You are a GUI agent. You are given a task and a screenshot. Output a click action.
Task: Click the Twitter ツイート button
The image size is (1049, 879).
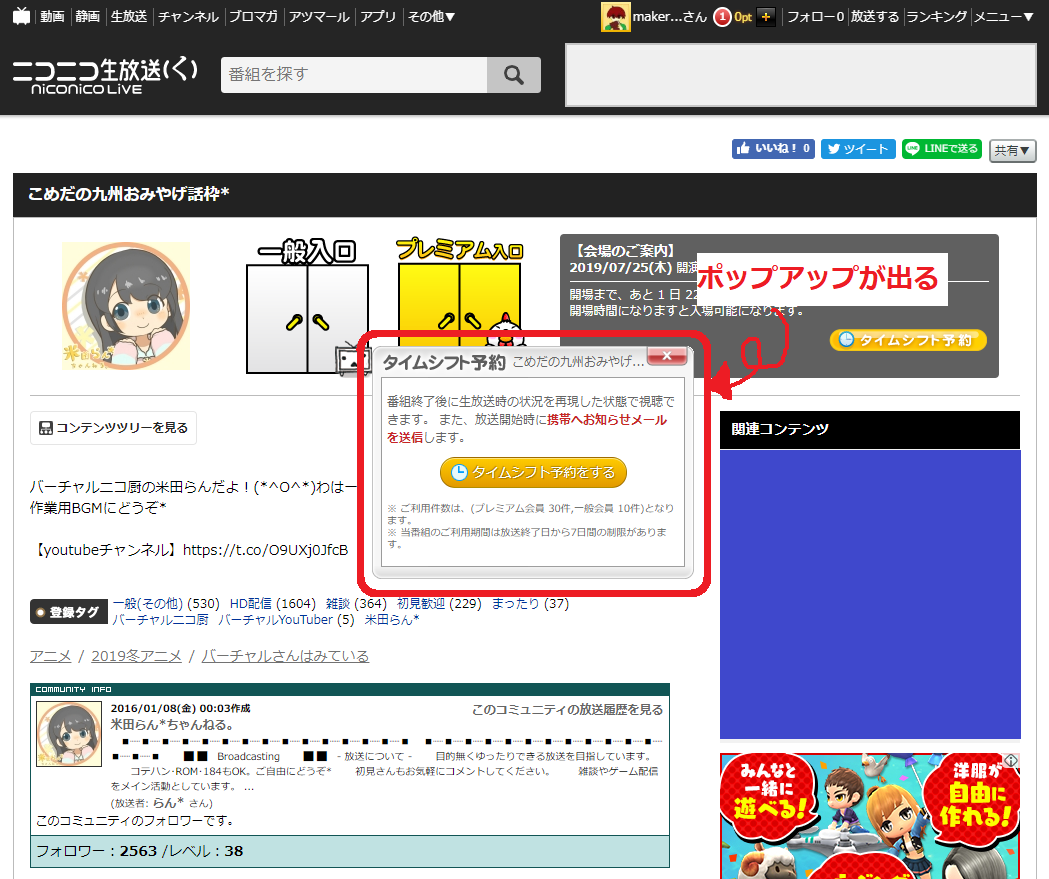858,149
